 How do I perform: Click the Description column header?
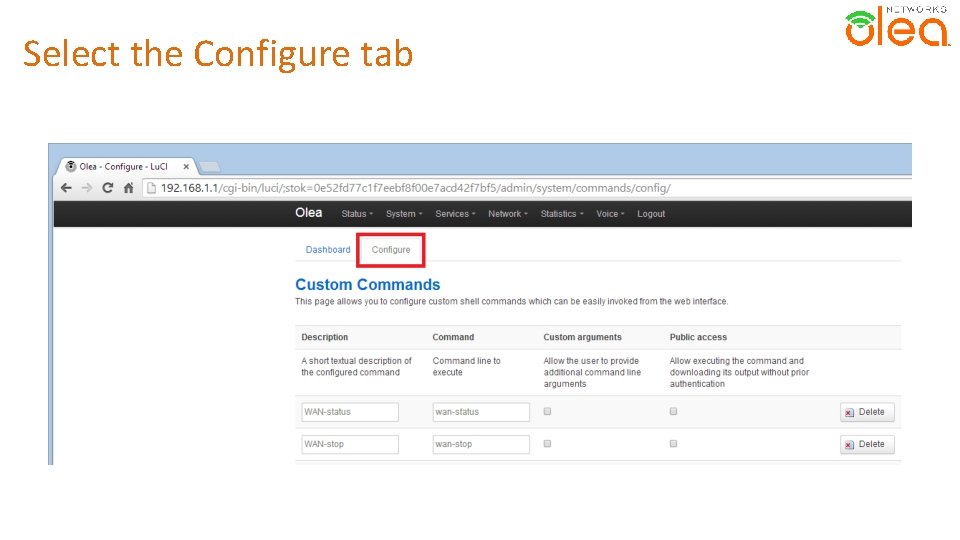pyautogui.click(x=324, y=337)
